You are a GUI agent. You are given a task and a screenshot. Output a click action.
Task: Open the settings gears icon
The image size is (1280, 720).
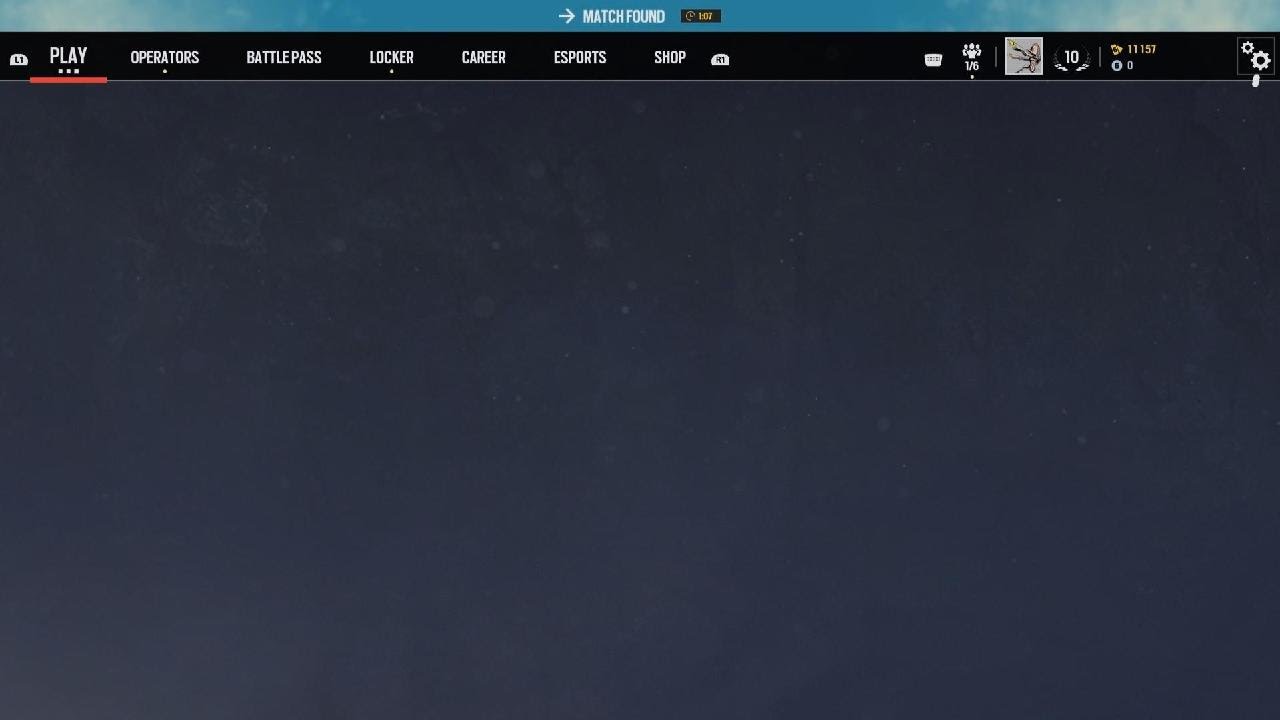click(1255, 56)
